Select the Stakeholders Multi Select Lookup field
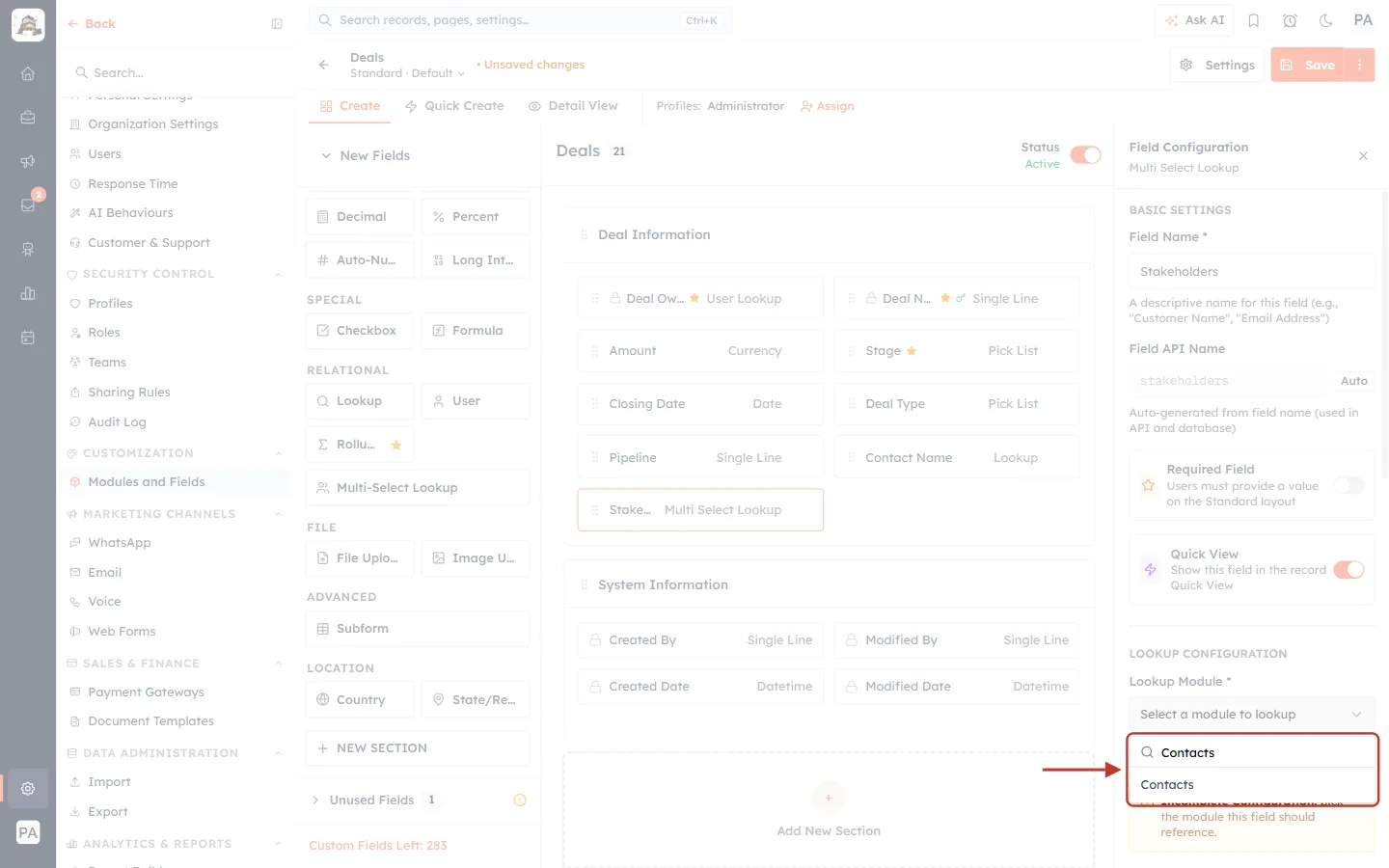 (700, 510)
